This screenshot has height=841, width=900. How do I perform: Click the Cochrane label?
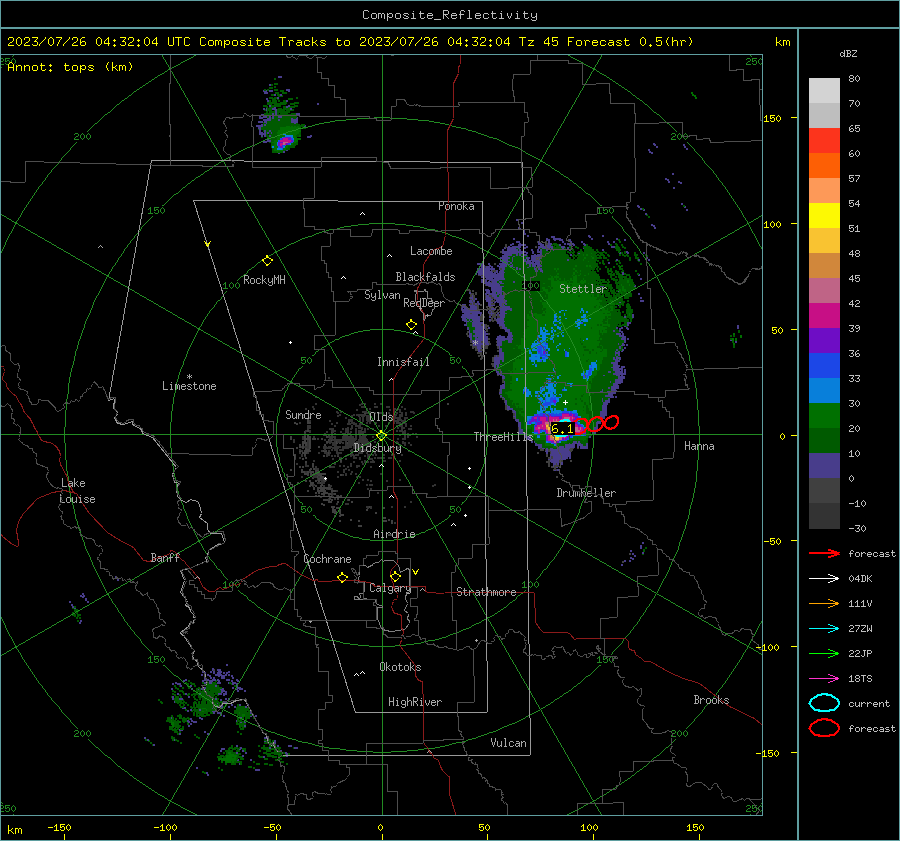coord(327,559)
